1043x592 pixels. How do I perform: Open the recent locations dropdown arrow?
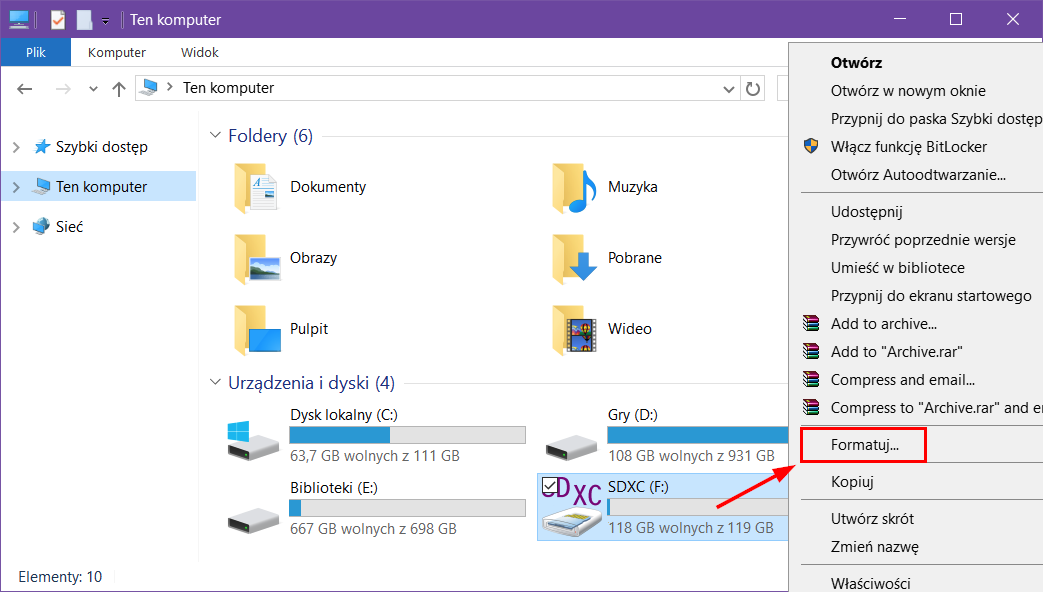[x=93, y=88]
